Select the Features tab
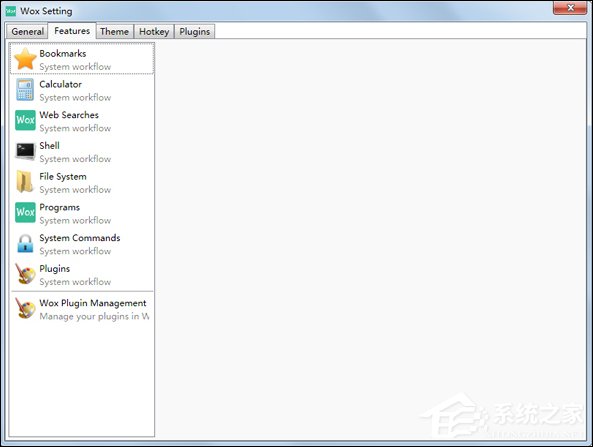 (x=72, y=31)
